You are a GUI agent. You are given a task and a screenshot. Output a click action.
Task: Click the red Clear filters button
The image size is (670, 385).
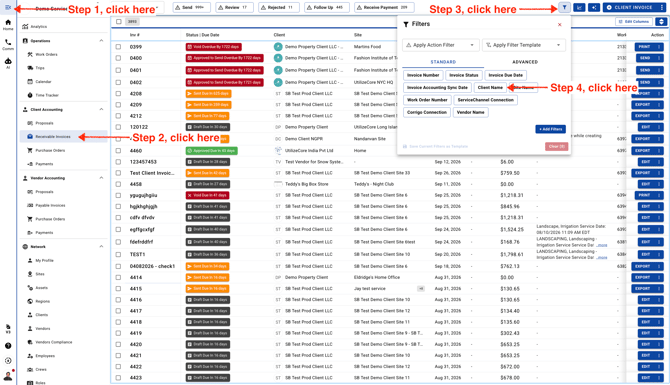(556, 147)
